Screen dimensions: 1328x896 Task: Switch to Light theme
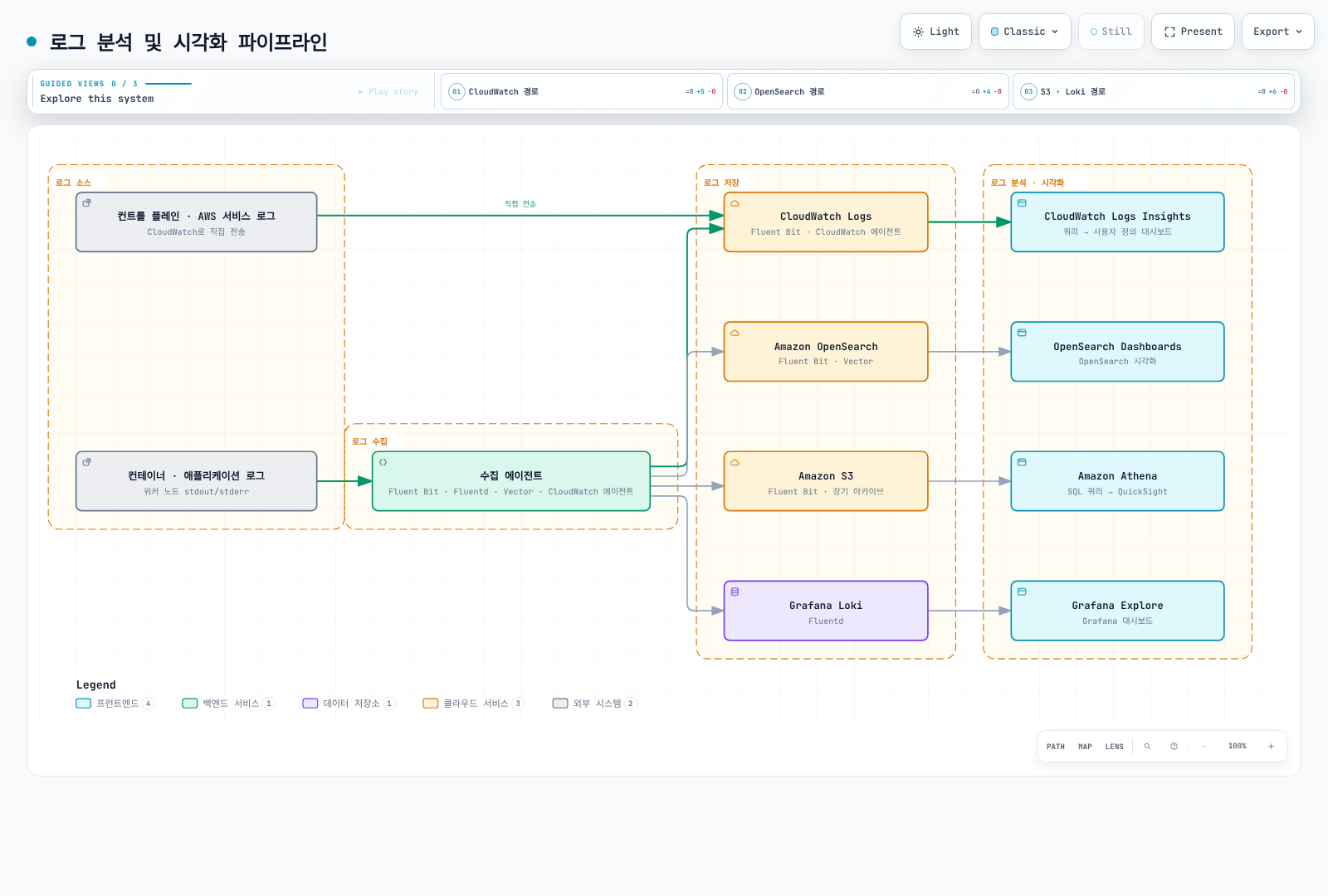tap(935, 32)
